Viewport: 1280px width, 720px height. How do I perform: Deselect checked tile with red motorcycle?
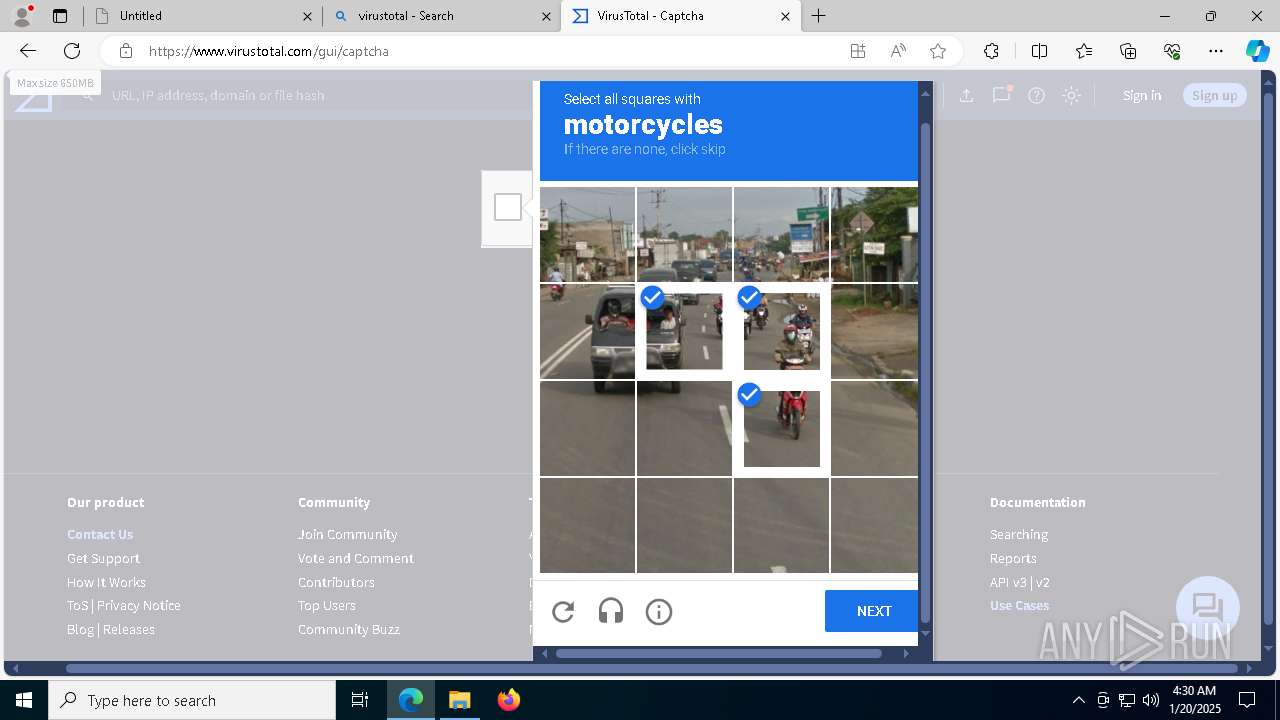click(781, 428)
